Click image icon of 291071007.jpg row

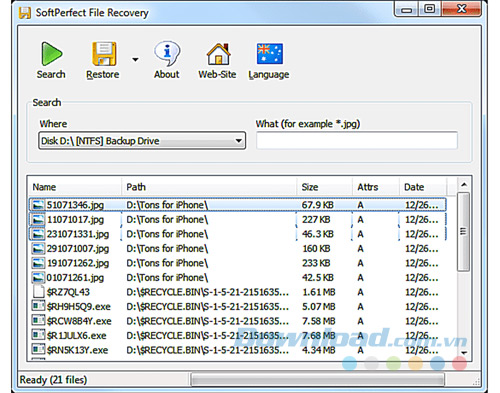38,249
